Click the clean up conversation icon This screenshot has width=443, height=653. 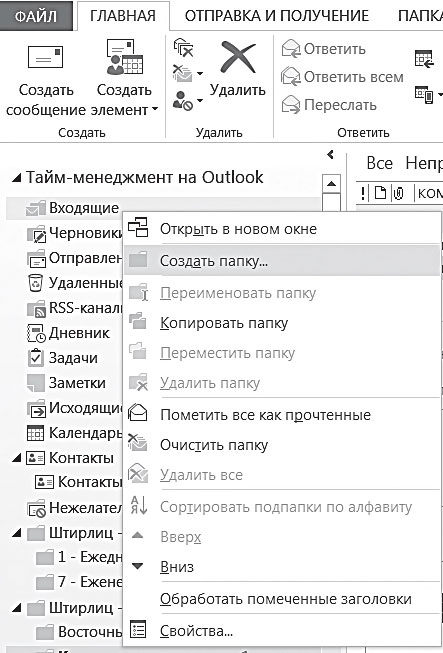pyautogui.click(x=182, y=74)
